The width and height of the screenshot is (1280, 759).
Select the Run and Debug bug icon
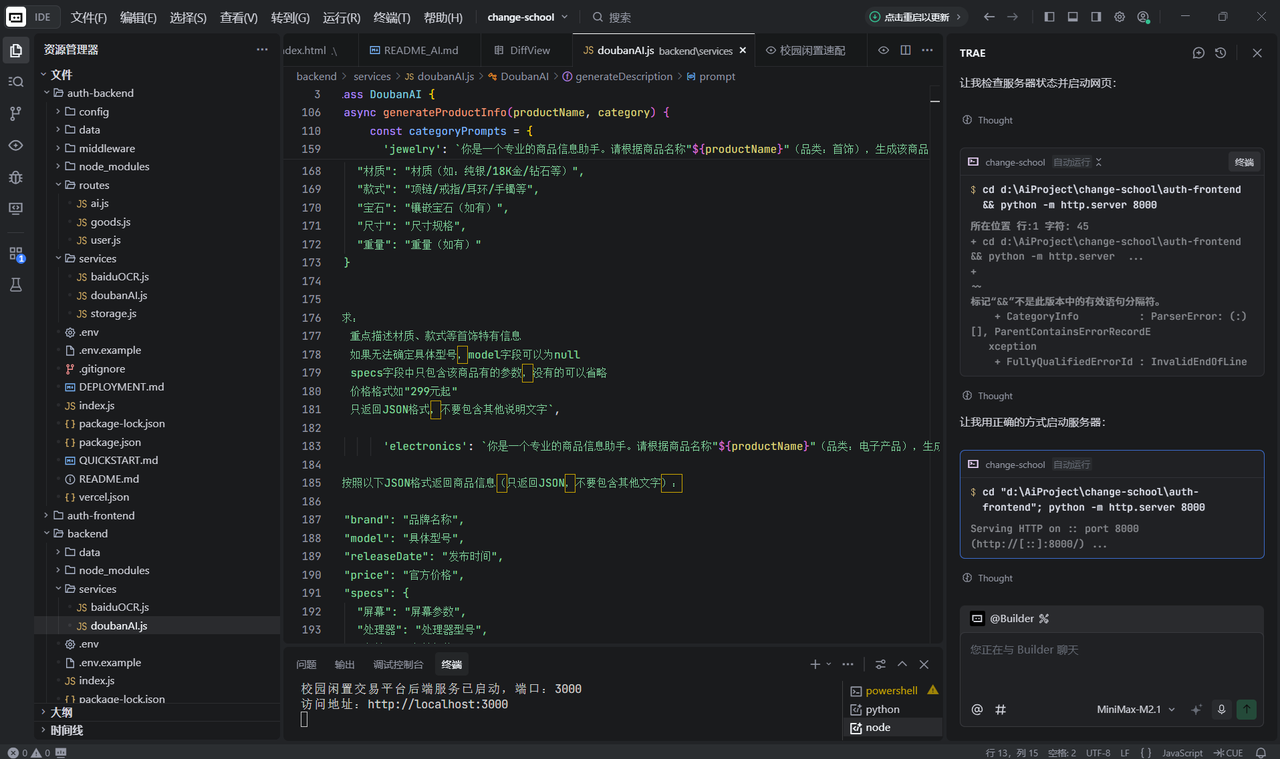coord(15,178)
